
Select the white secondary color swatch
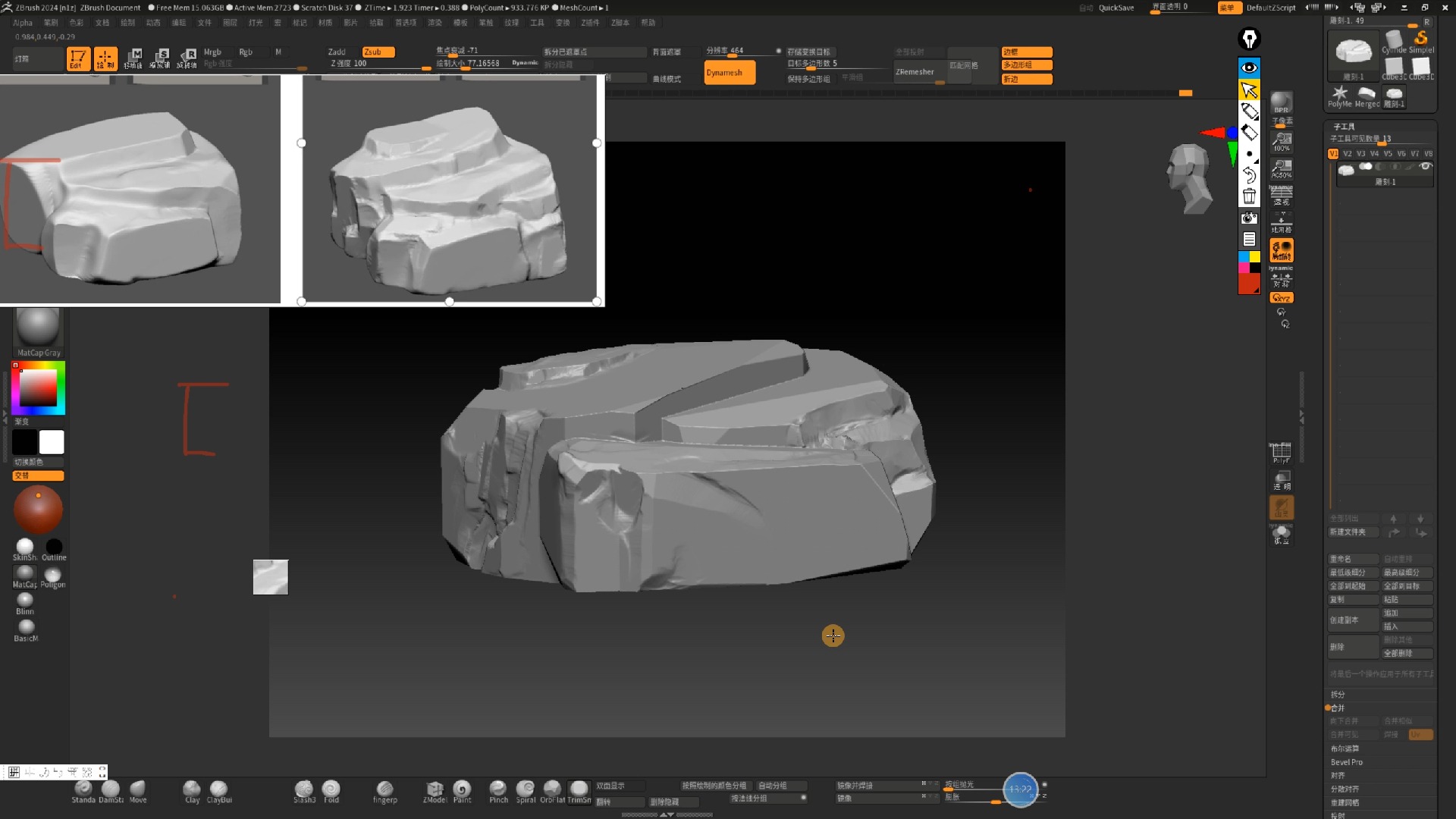tap(52, 442)
